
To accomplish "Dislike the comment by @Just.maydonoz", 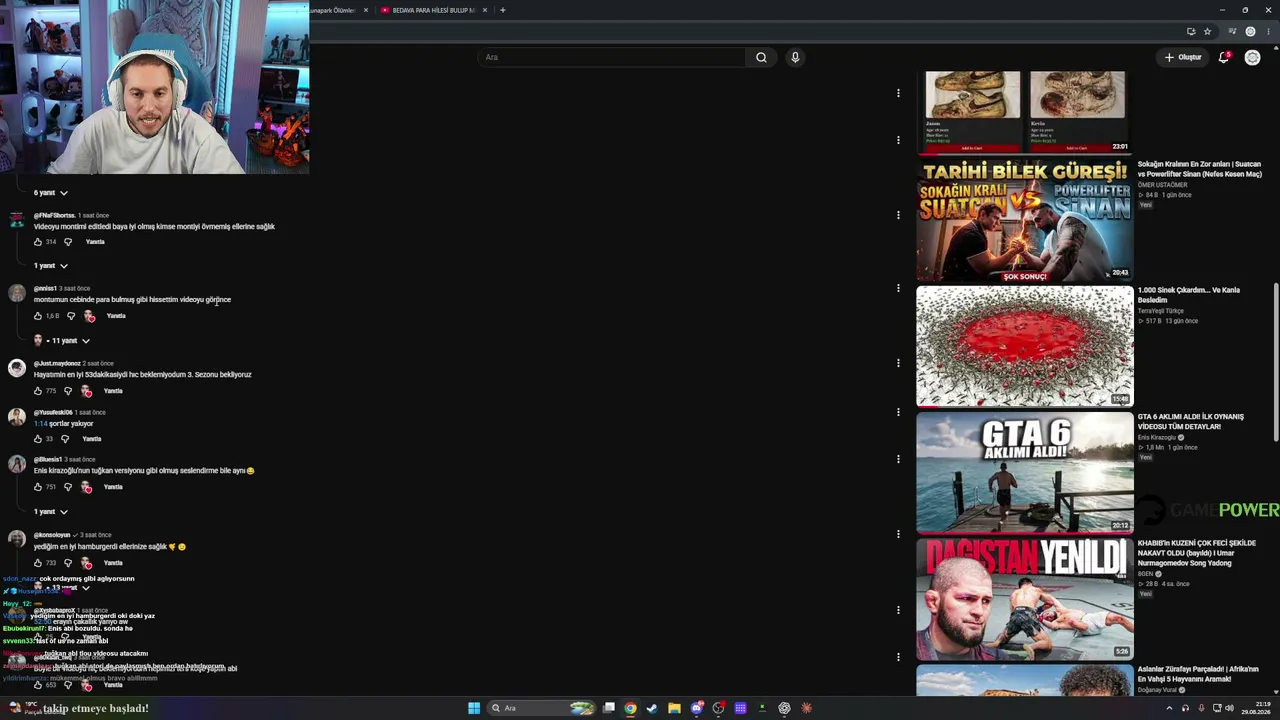I will coord(68,391).
